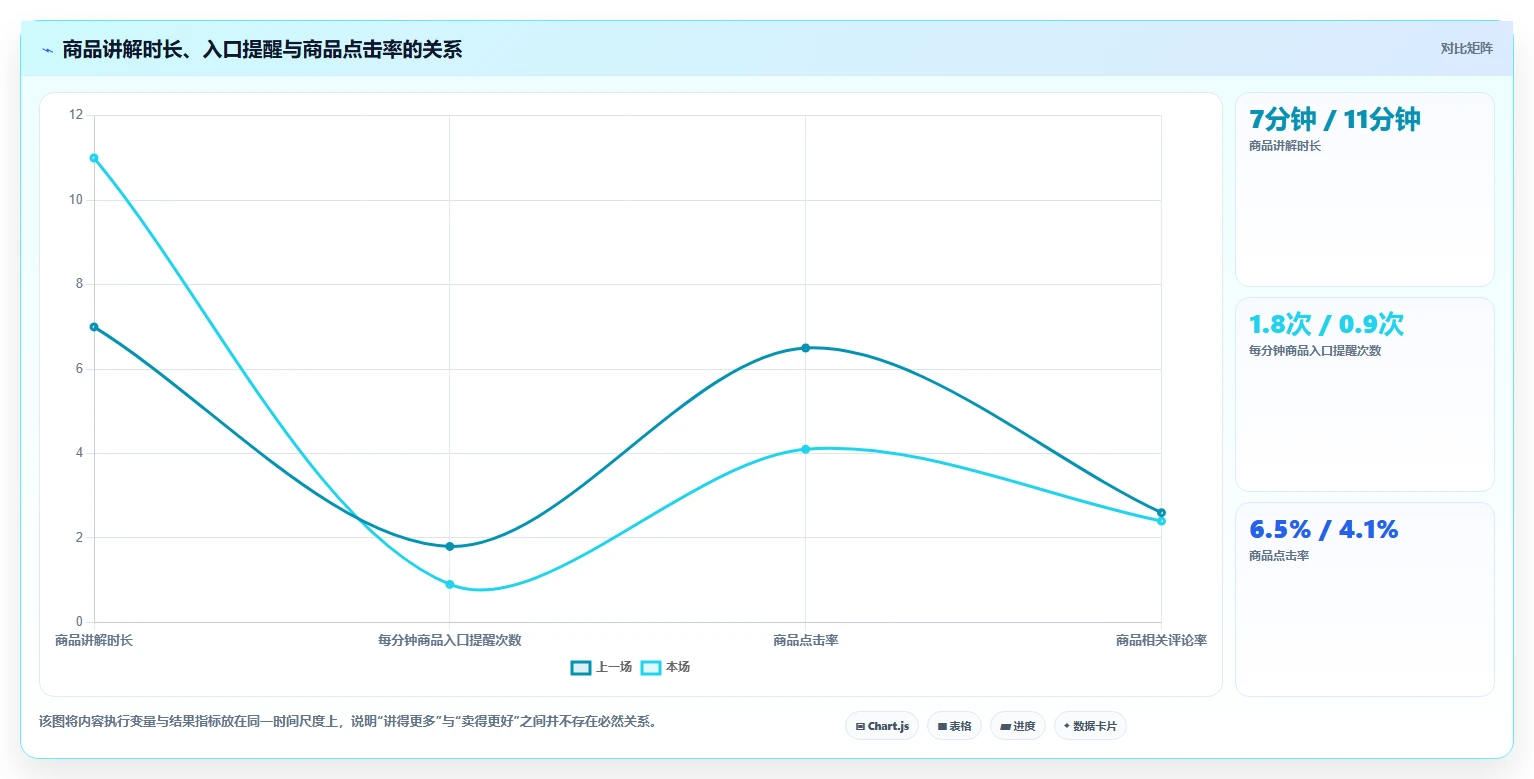Click the 6.5% / 4.1% card value

1324,530
